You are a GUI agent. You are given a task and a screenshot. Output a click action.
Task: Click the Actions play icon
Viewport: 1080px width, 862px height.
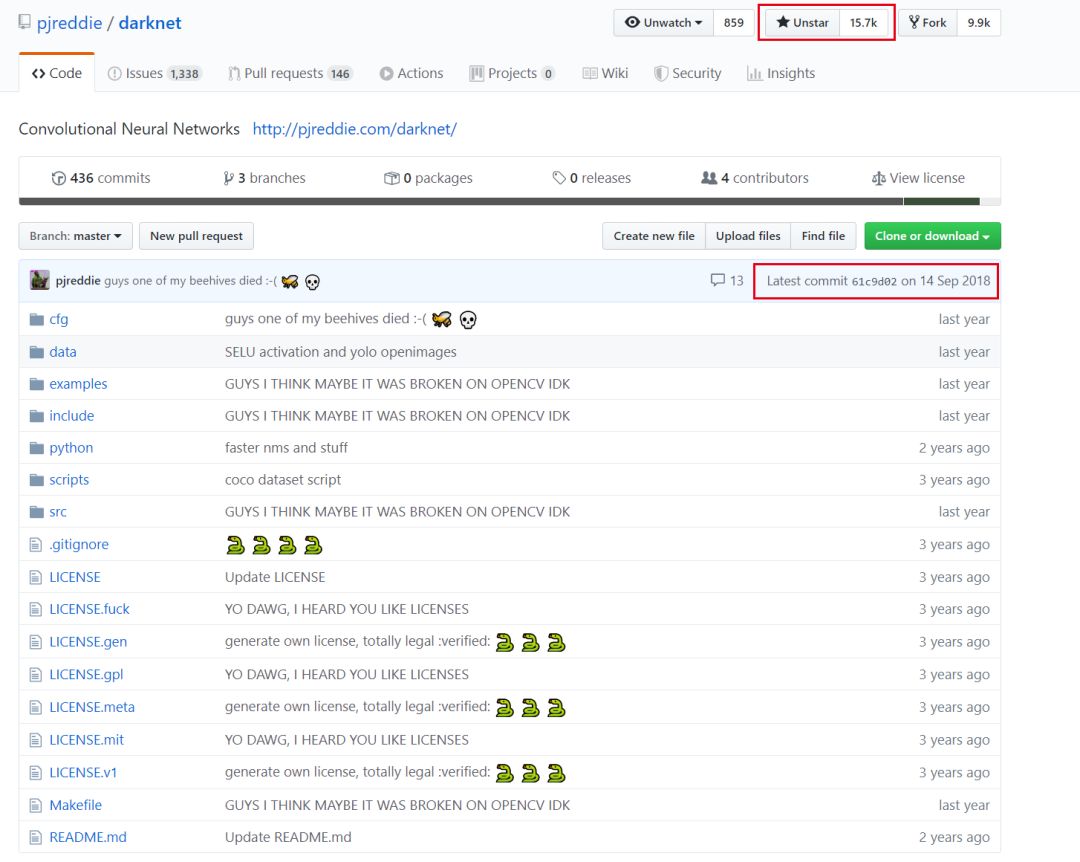[386, 74]
